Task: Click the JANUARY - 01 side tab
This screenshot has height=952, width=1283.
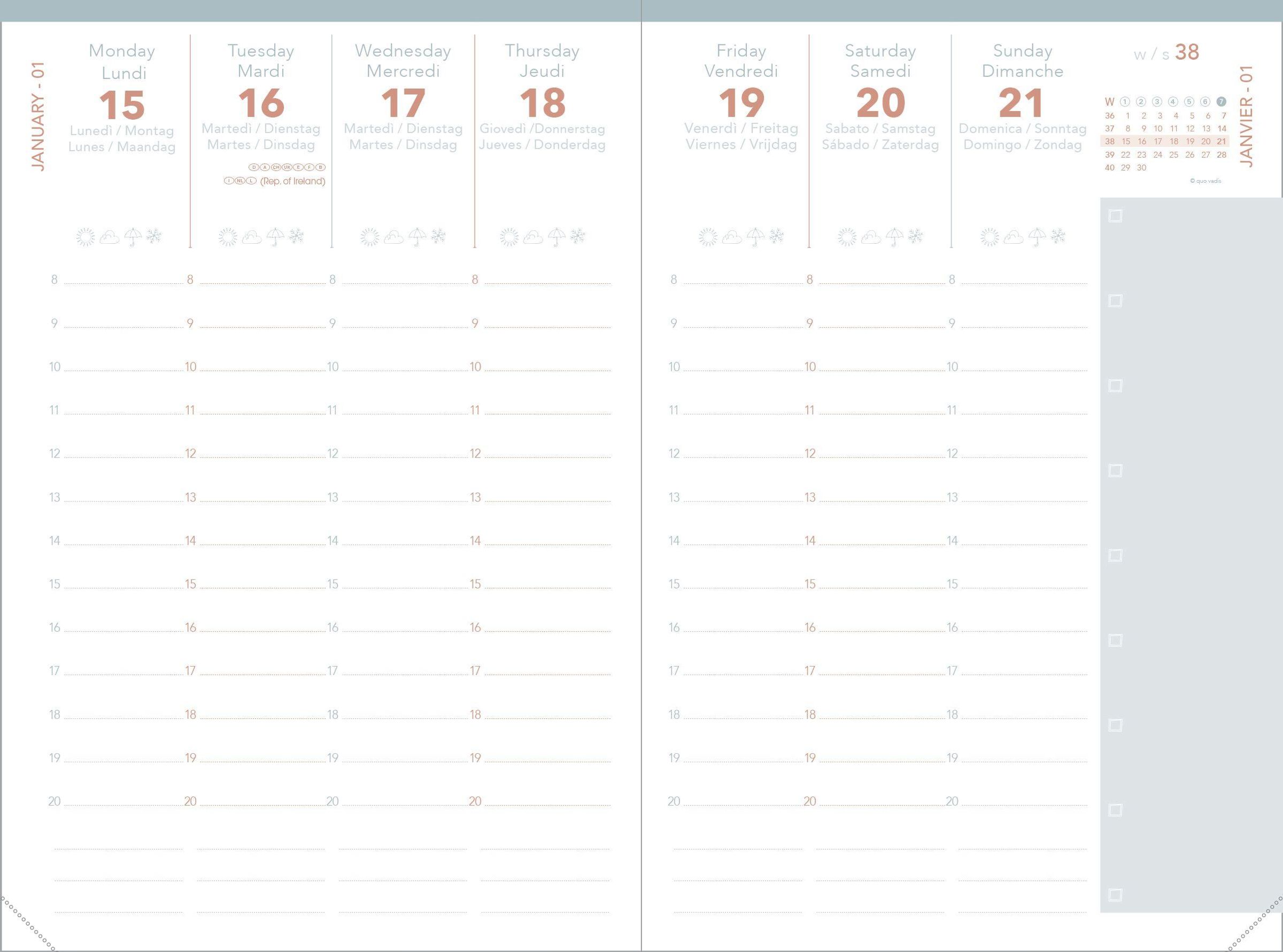Action: [x=38, y=117]
